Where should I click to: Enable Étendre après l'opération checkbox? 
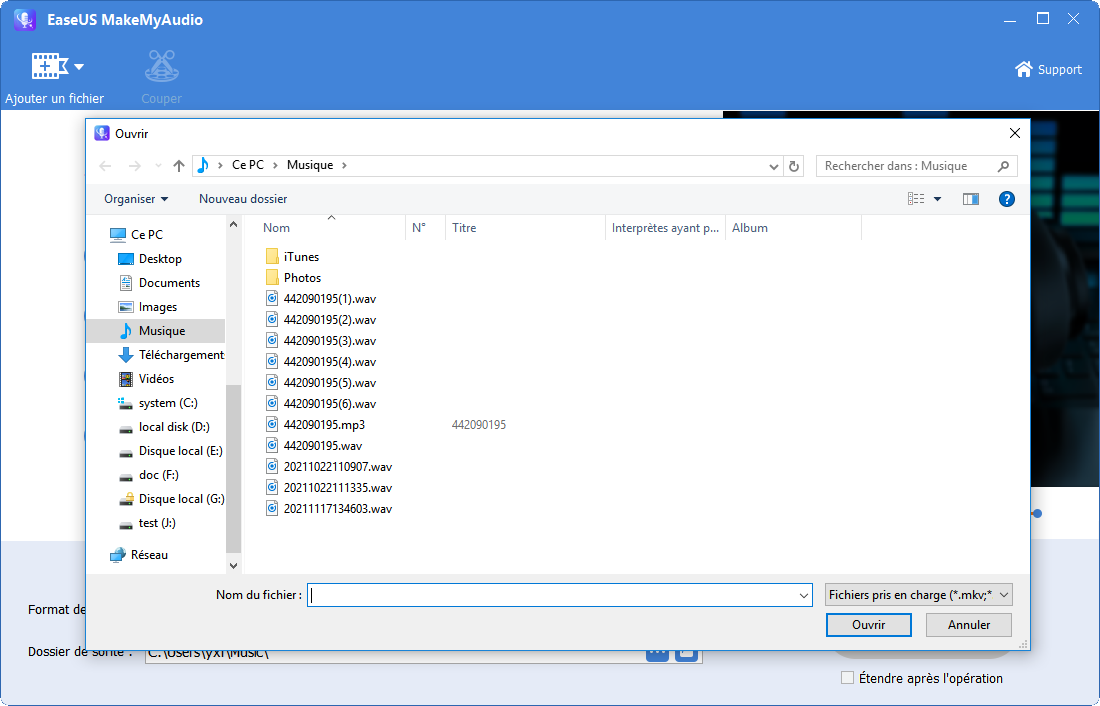click(x=847, y=678)
